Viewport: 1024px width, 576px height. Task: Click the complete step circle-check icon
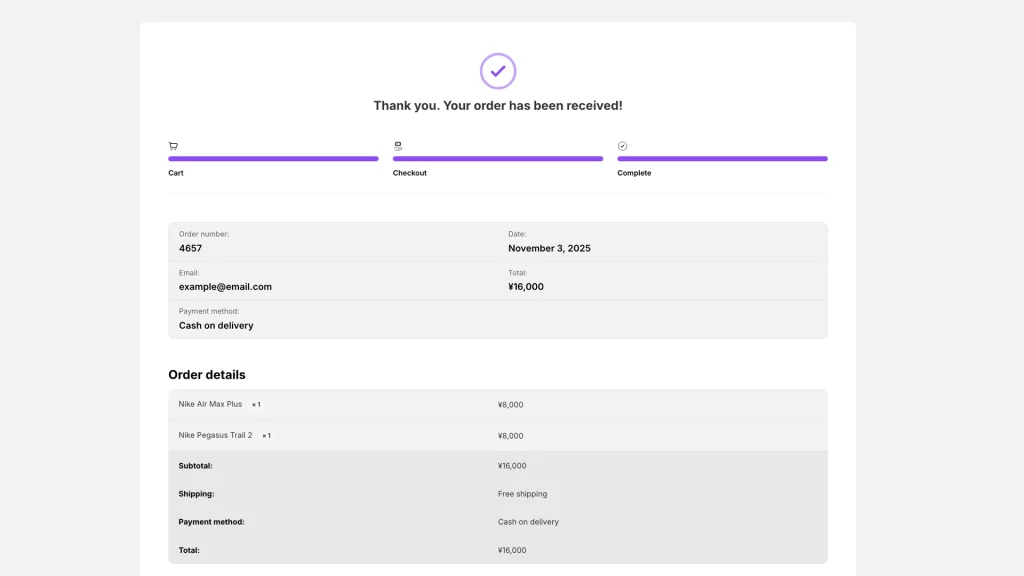click(622, 146)
